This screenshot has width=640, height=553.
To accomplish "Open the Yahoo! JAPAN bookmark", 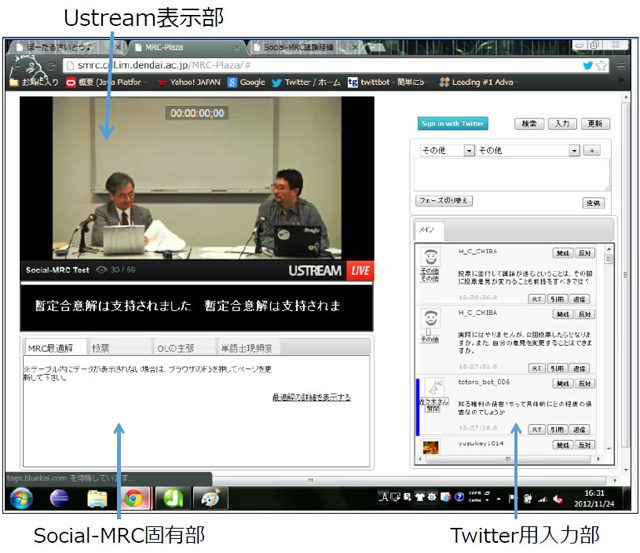I will point(189,82).
